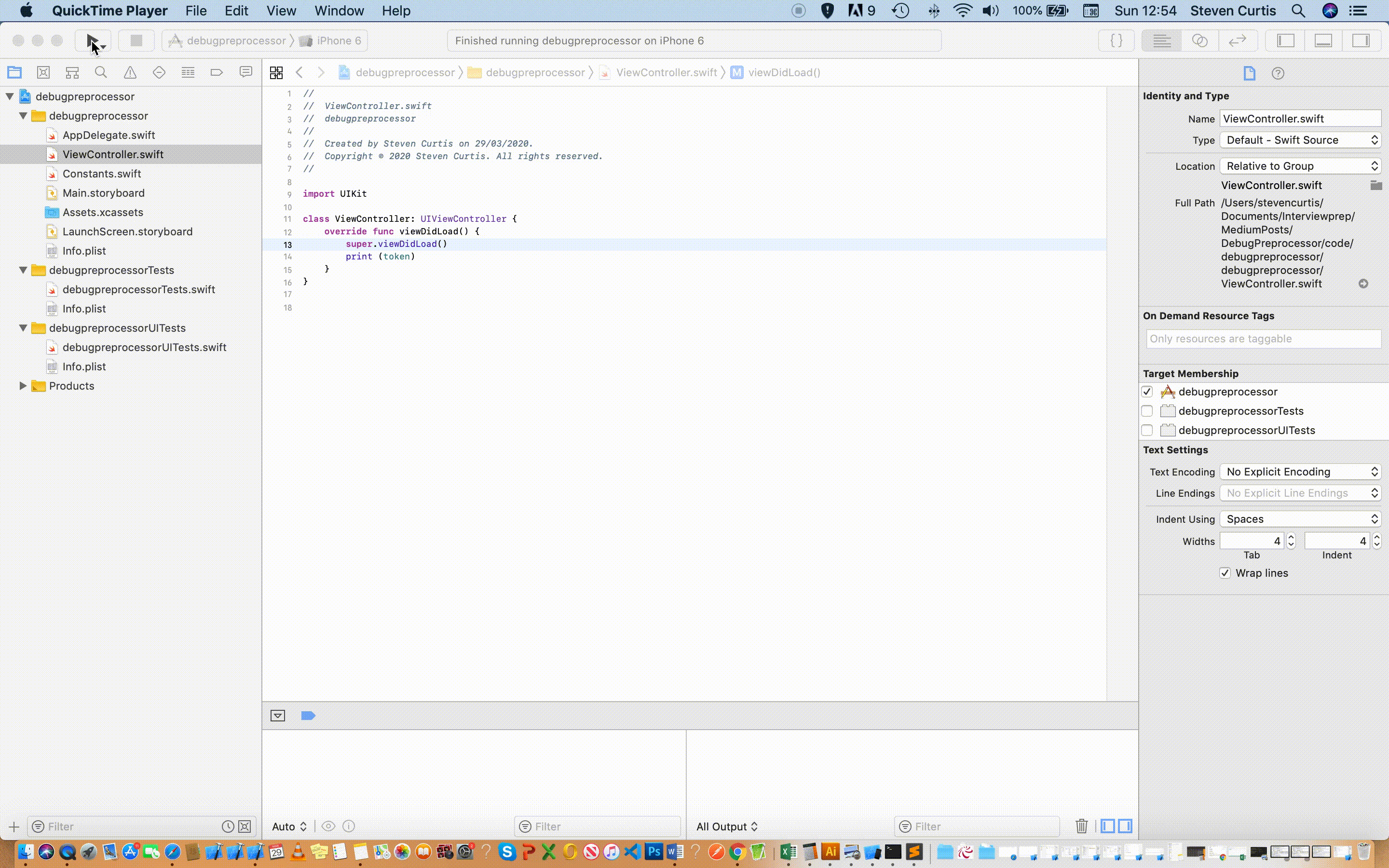
Task: Open the View menu
Action: tap(281, 11)
